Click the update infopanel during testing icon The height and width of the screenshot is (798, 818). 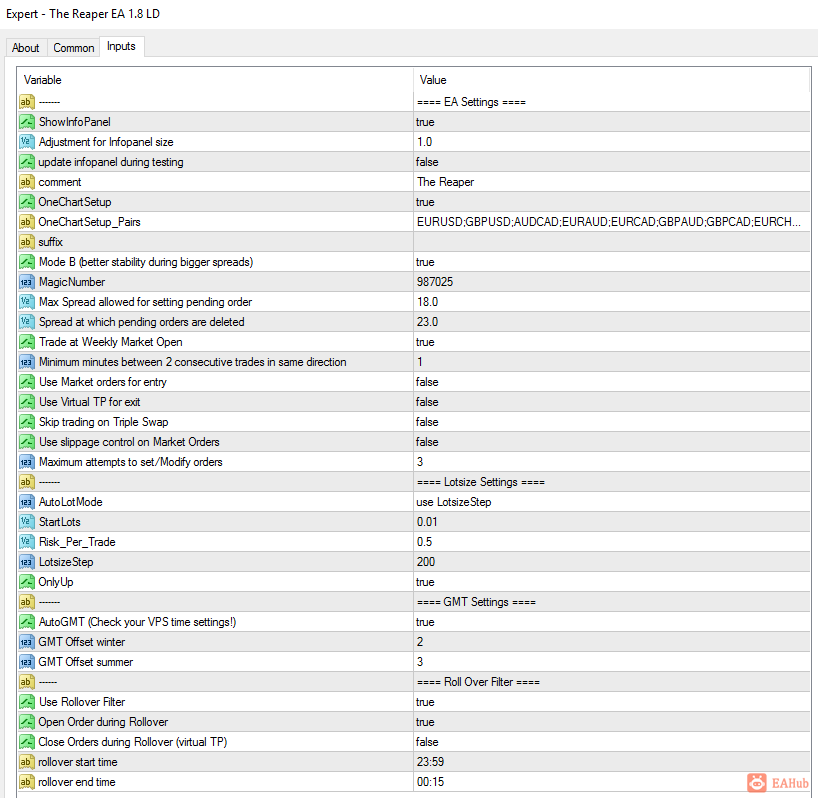27,162
